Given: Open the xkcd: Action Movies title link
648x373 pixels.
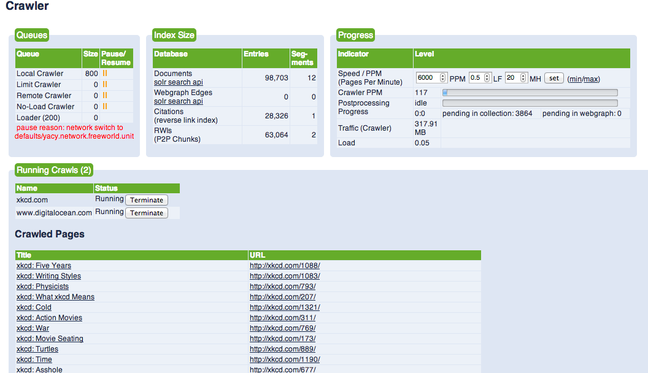Looking at the screenshot, I should (49, 318).
